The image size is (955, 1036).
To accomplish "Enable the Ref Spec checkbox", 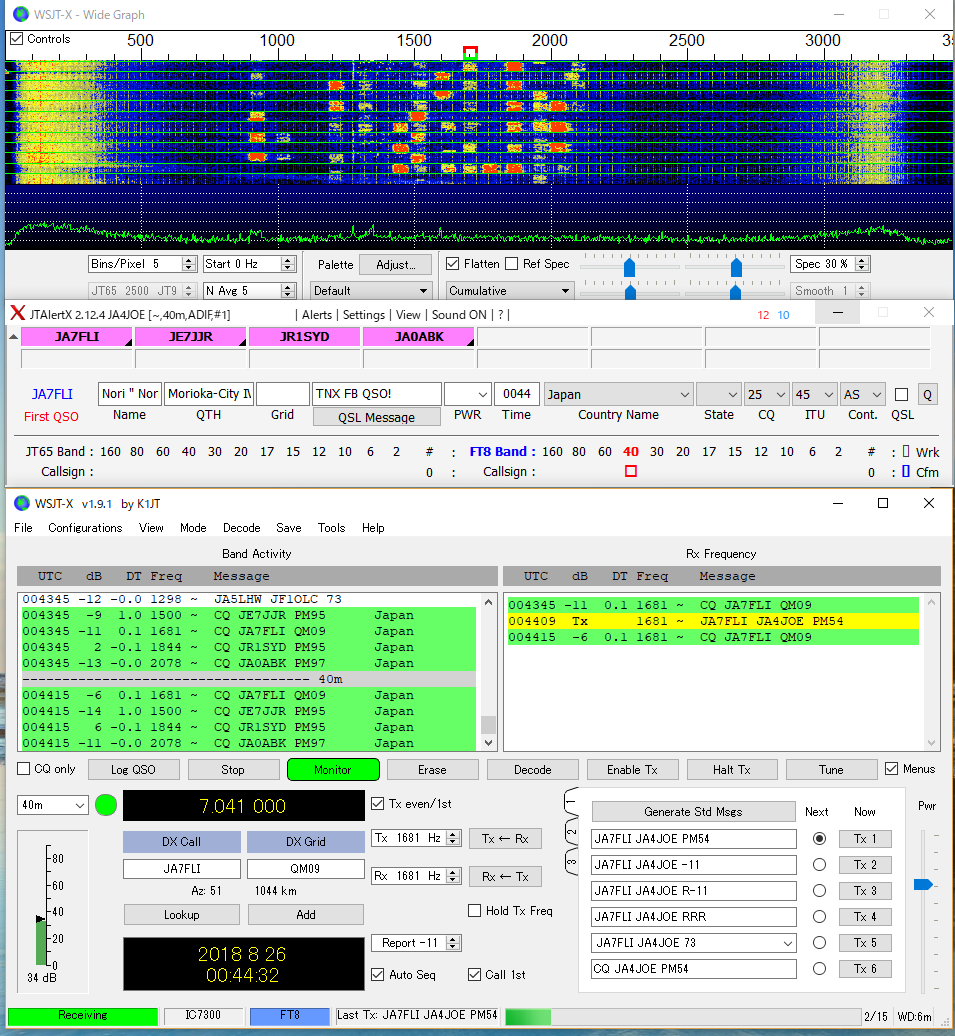I will click(x=512, y=264).
